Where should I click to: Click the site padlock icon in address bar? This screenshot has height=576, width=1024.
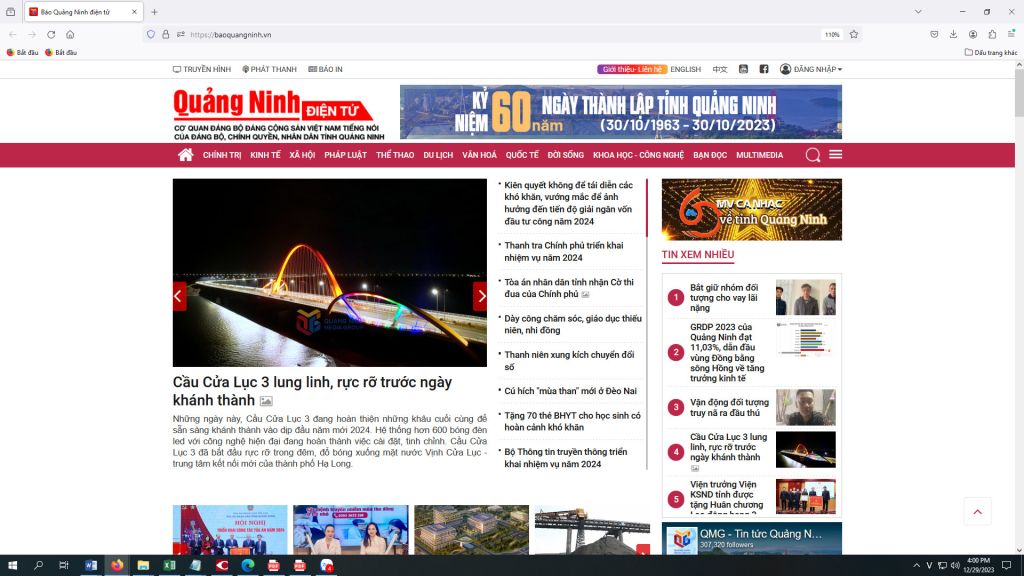coord(166,35)
